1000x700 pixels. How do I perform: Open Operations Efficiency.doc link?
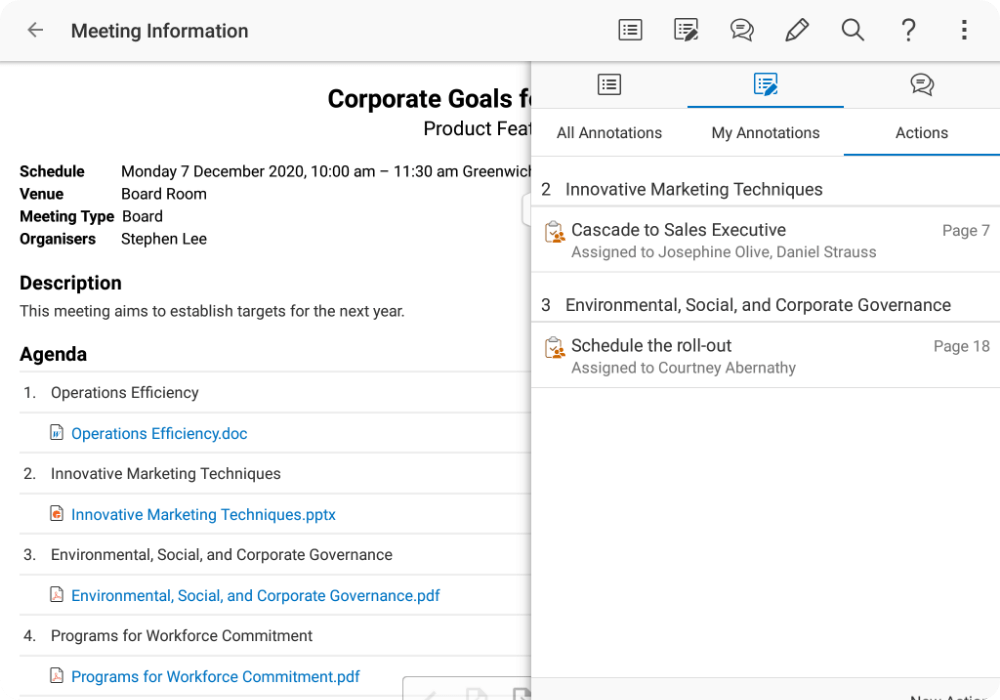[159, 434]
